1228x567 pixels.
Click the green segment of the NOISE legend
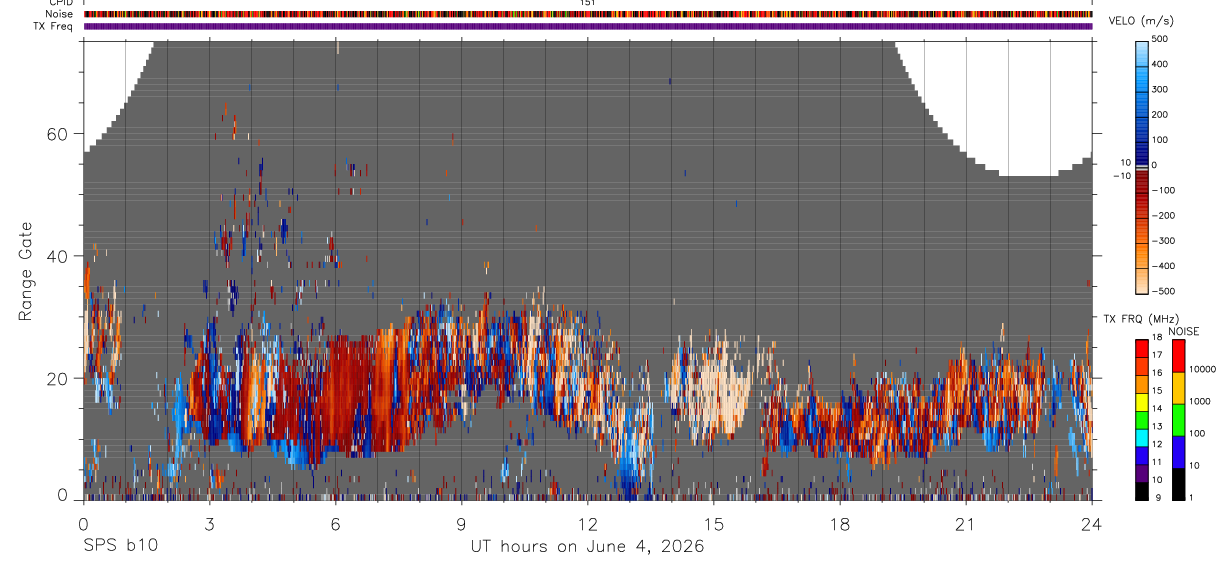1179,420
